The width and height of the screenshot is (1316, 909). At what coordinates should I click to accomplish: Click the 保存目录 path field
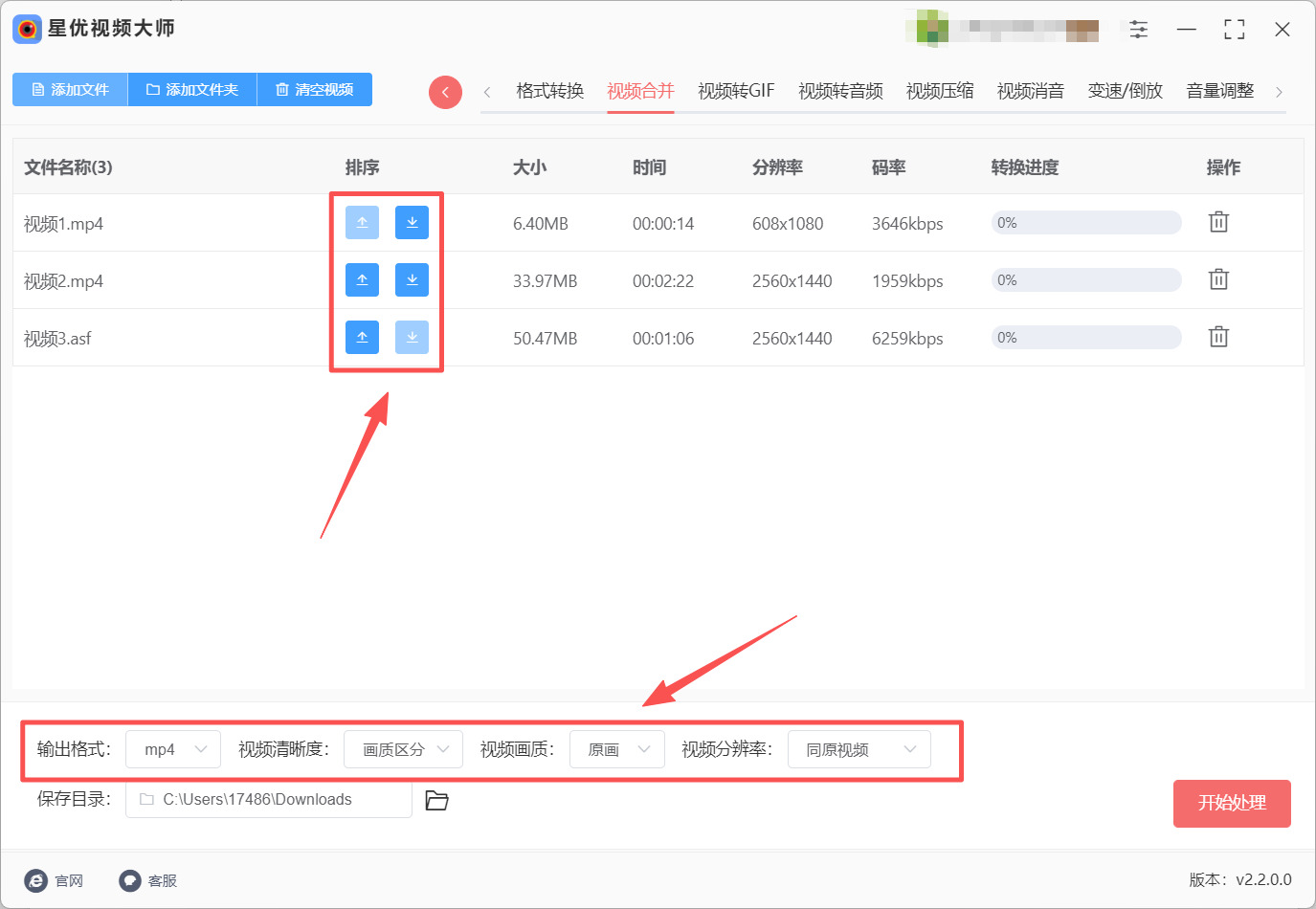click(x=269, y=799)
